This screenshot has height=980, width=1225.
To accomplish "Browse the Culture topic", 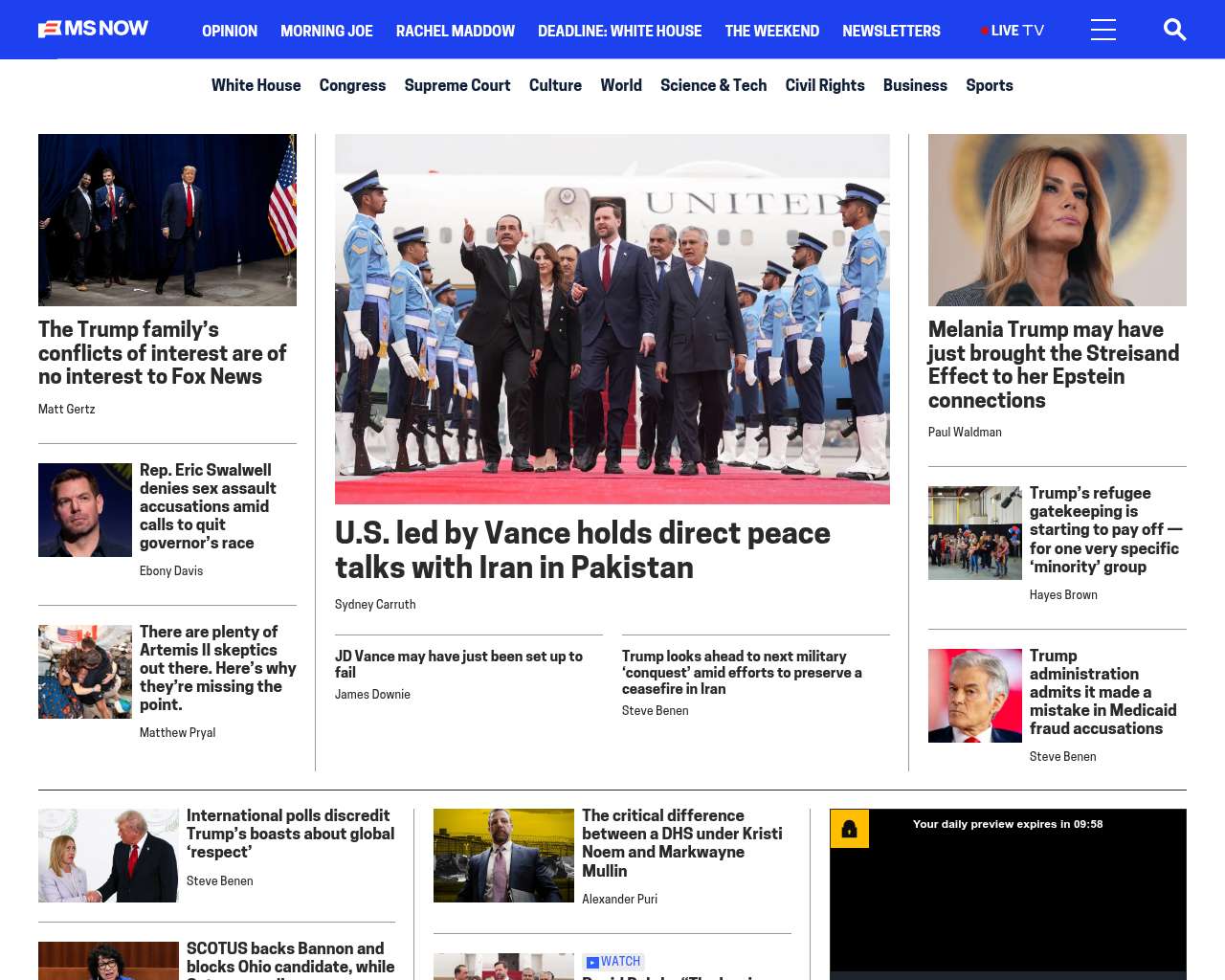I will (555, 85).
